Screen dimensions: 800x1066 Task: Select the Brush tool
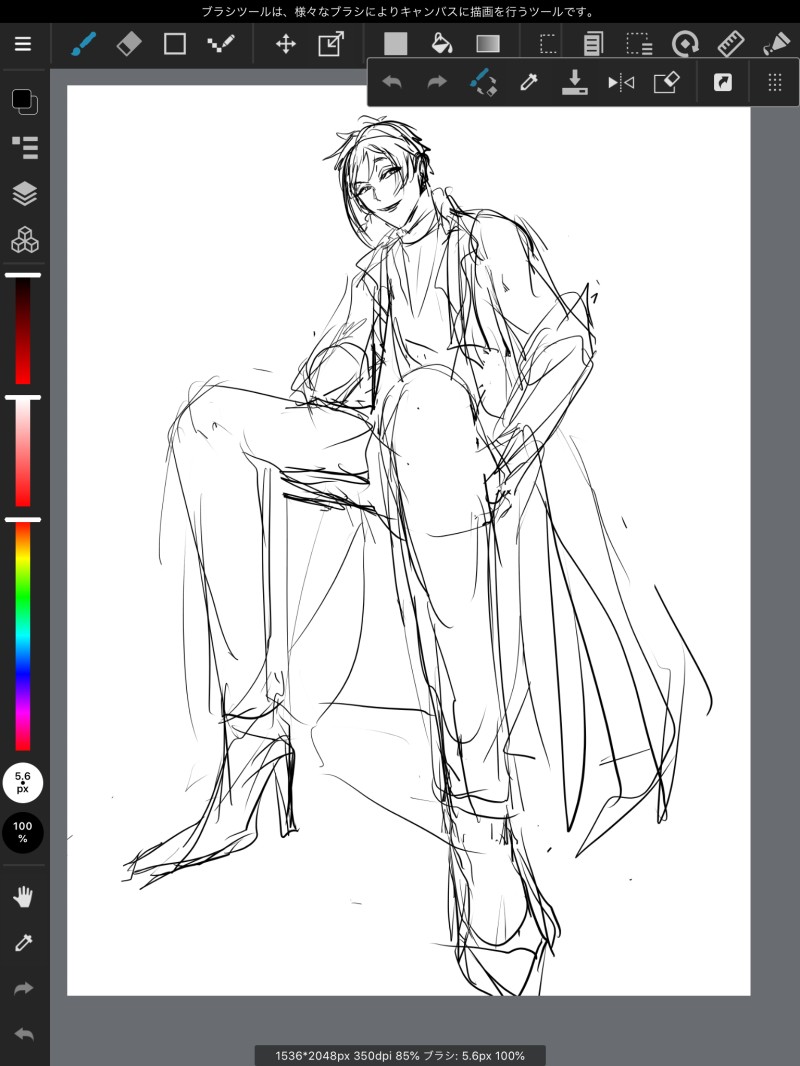[x=84, y=44]
